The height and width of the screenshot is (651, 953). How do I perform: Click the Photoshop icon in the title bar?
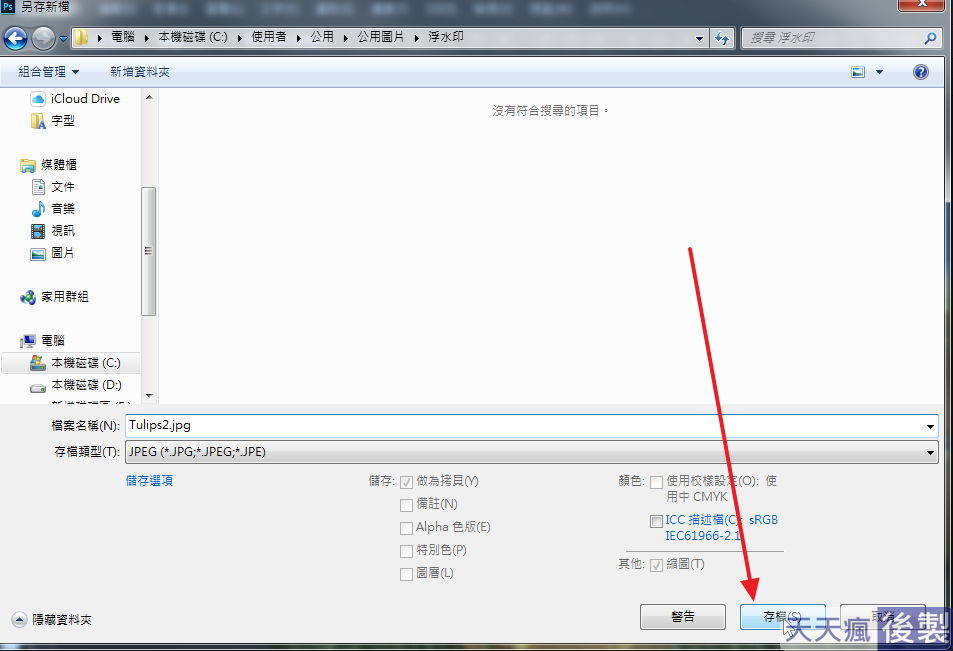click(x=8, y=7)
